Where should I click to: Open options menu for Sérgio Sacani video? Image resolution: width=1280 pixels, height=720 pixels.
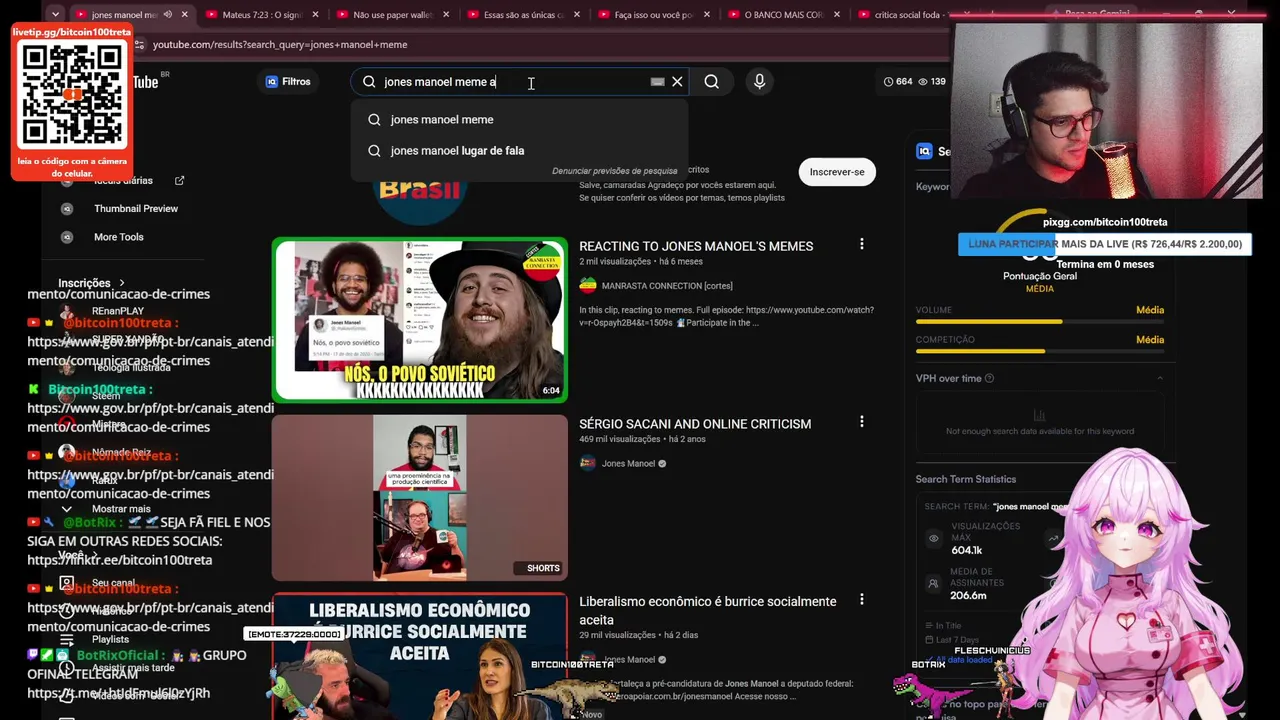pyautogui.click(x=861, y=422)
